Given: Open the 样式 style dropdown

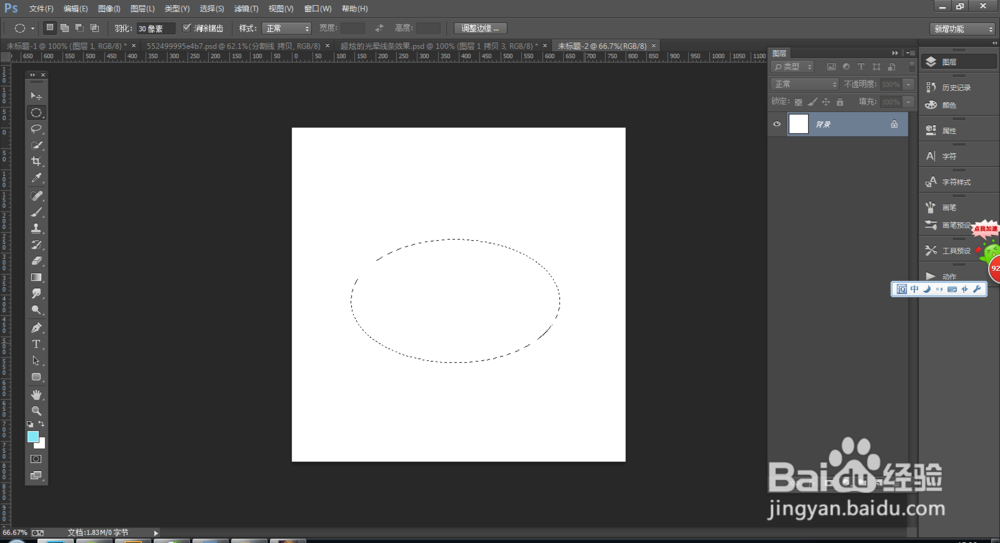Looking at the screenshot, I should 286,28.
